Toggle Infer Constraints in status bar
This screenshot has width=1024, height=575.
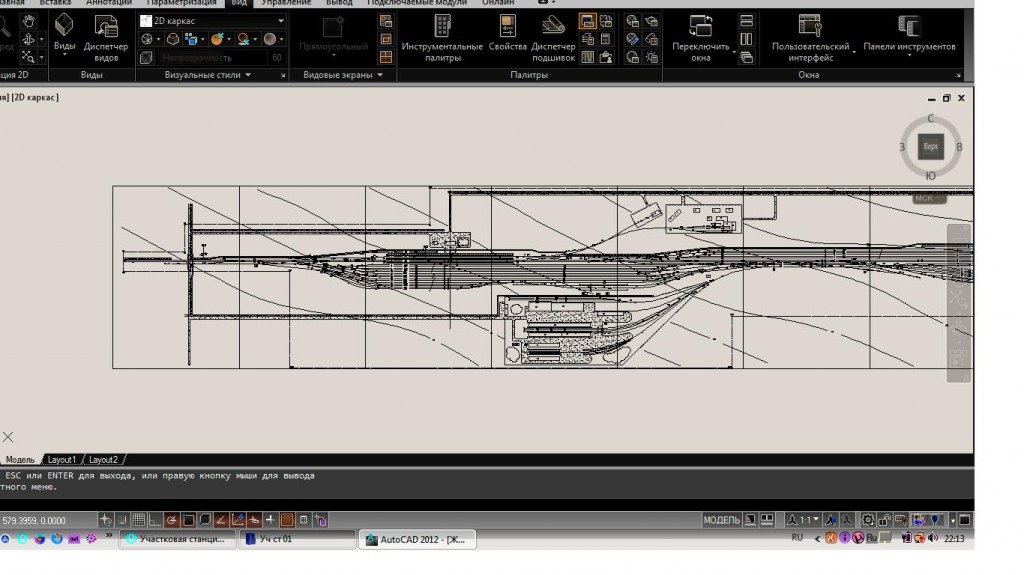coord(105,520)
